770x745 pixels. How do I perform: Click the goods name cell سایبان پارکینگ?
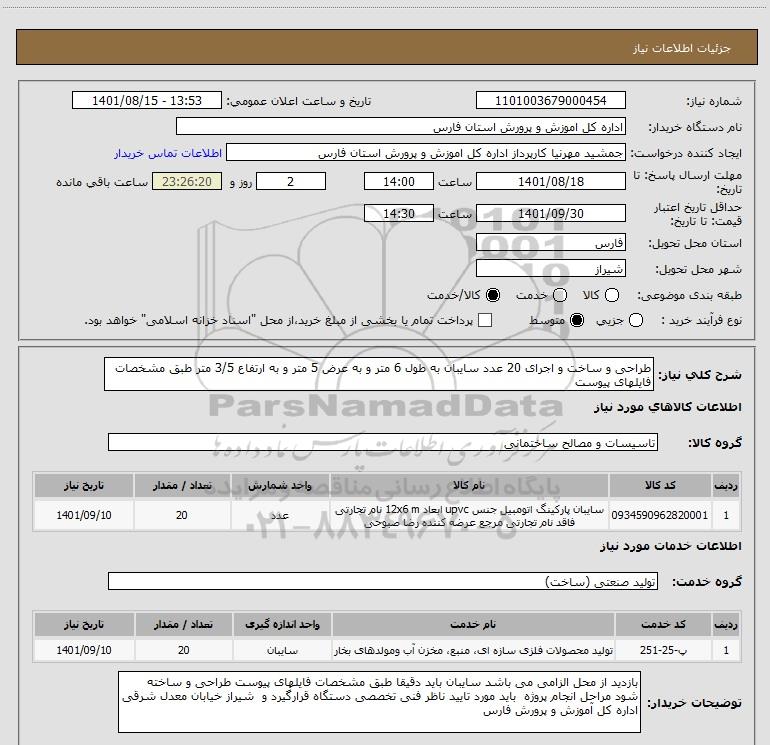click(x=469, y=516)
